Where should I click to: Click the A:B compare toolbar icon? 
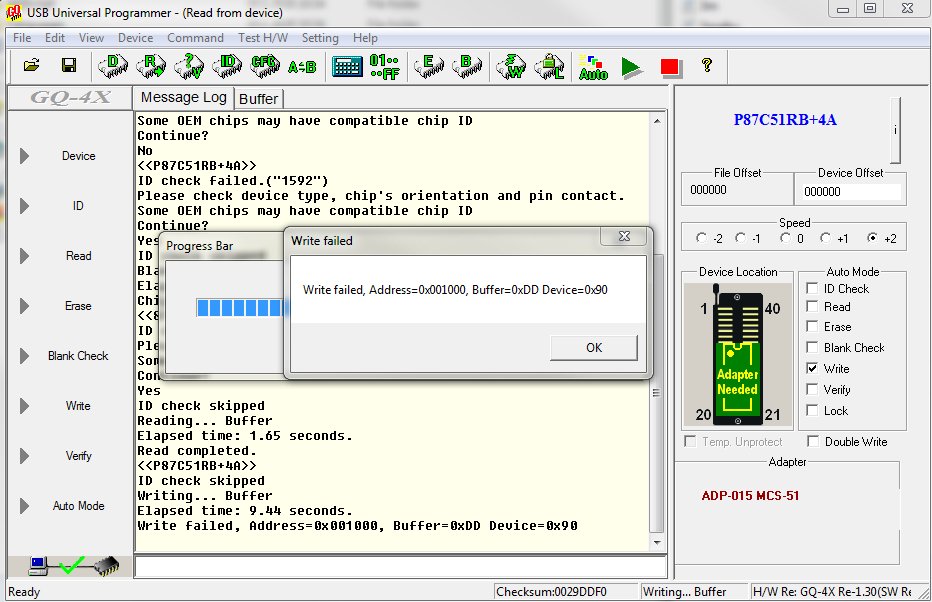[301, 67]
